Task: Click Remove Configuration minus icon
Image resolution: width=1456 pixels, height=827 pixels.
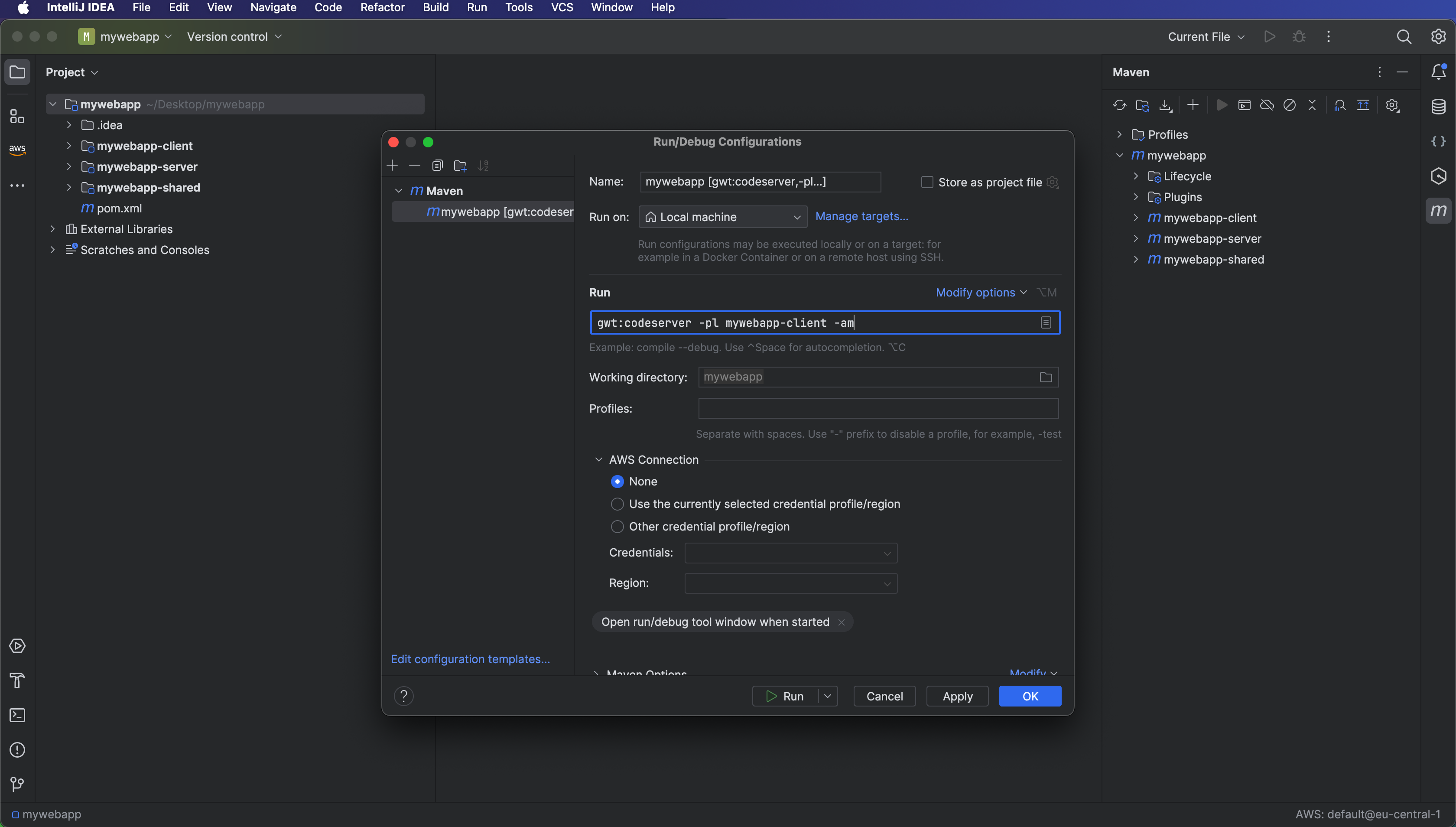Action: coord(415,165)
